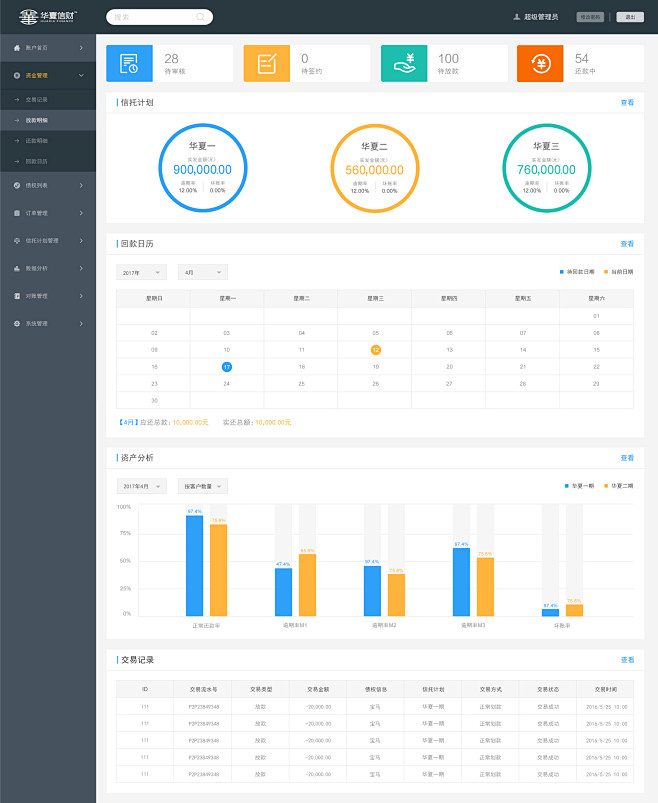
Task: Expand the 信托计划管理 sidebar chevron
Action: [x=81, y=241]
